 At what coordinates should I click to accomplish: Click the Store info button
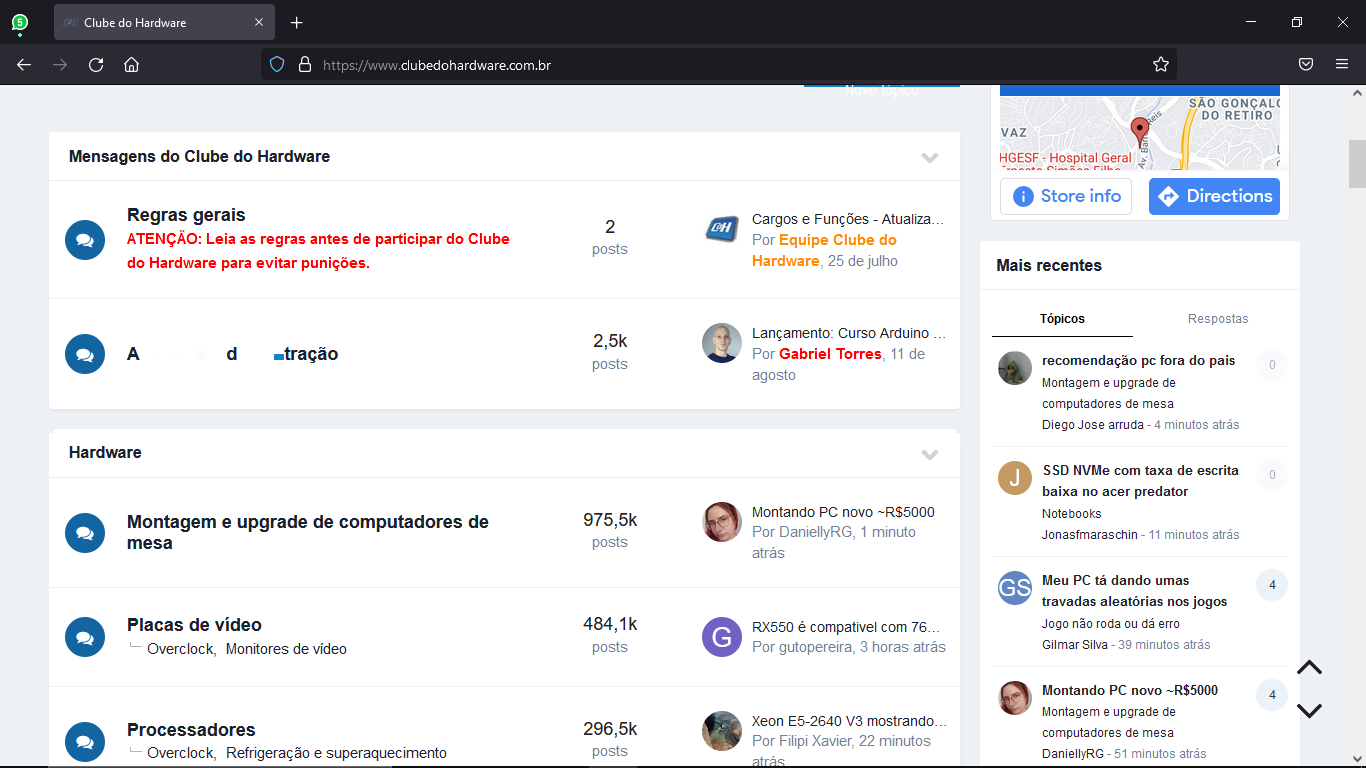[1066, 196]
